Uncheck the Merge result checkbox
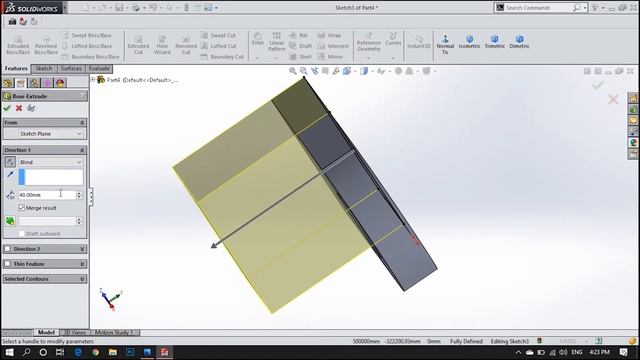 22,208
